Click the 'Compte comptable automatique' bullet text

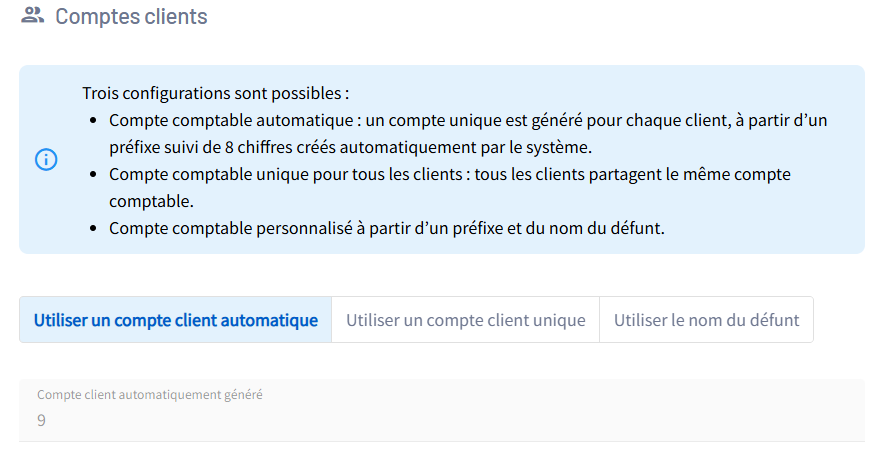tap(233, 121)
